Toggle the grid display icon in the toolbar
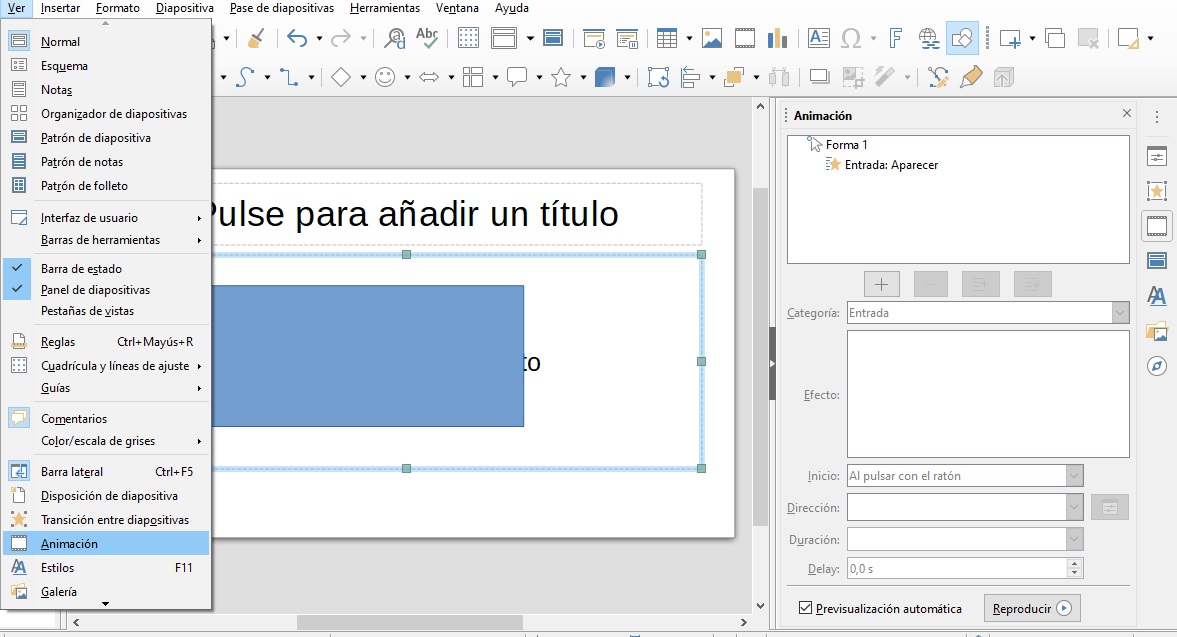This screenshot has height=637, width=1177. pyautogui.click(x=468, y=38)
